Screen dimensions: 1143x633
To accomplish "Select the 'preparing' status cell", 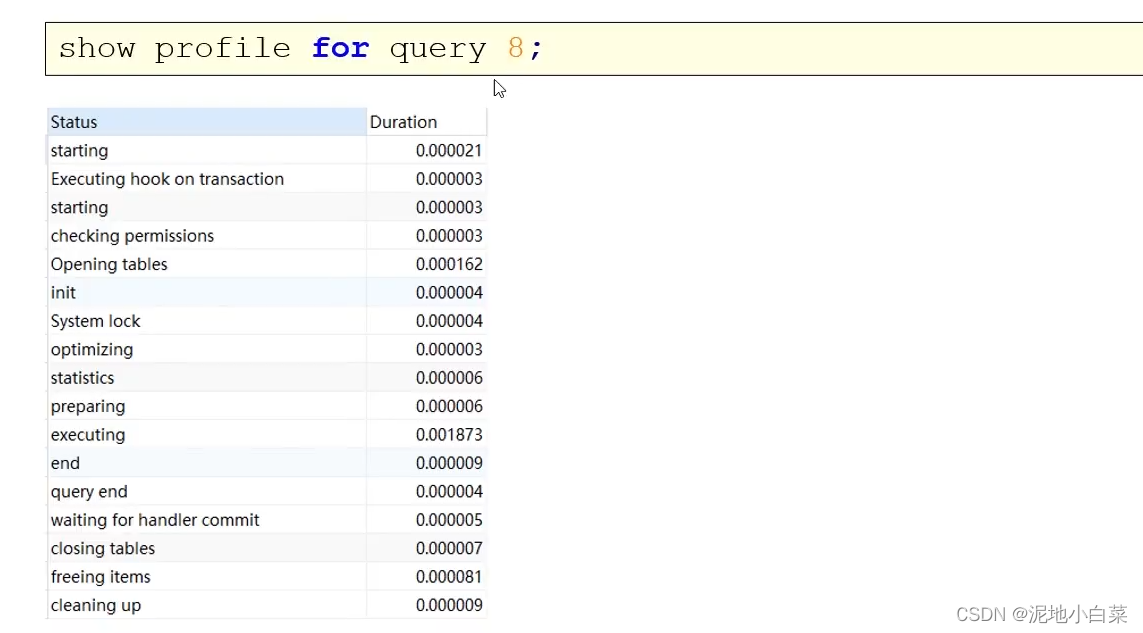I will point(207,406).
